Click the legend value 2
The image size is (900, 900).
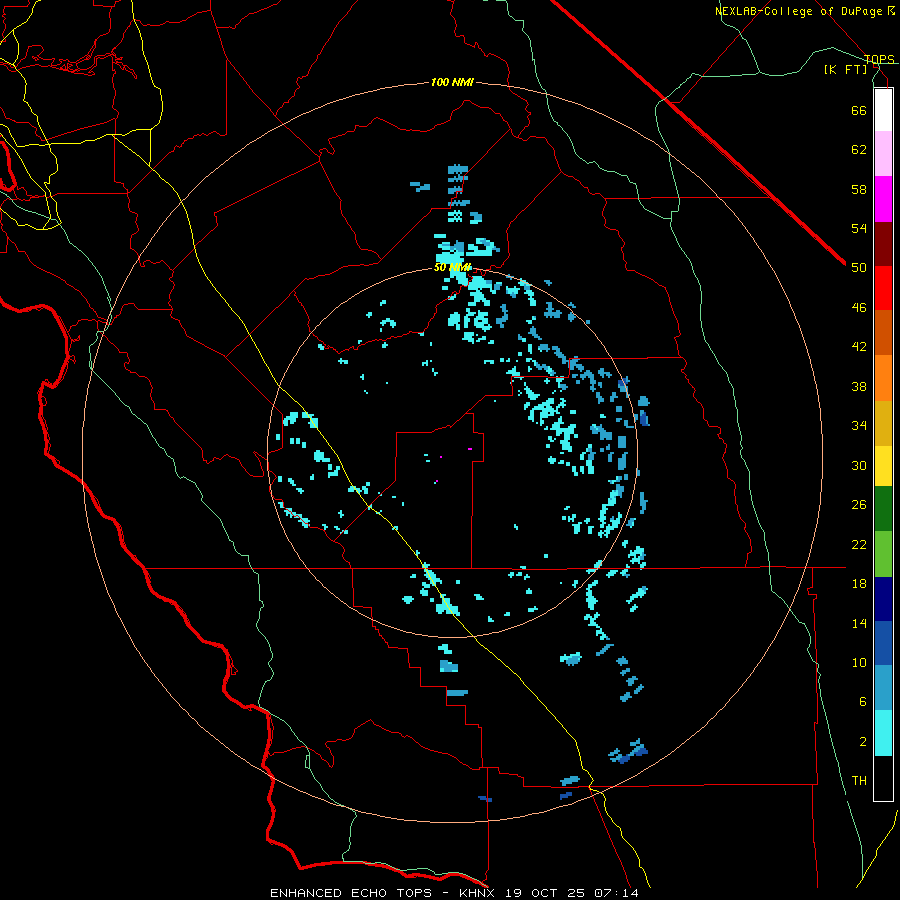[863, 742]
